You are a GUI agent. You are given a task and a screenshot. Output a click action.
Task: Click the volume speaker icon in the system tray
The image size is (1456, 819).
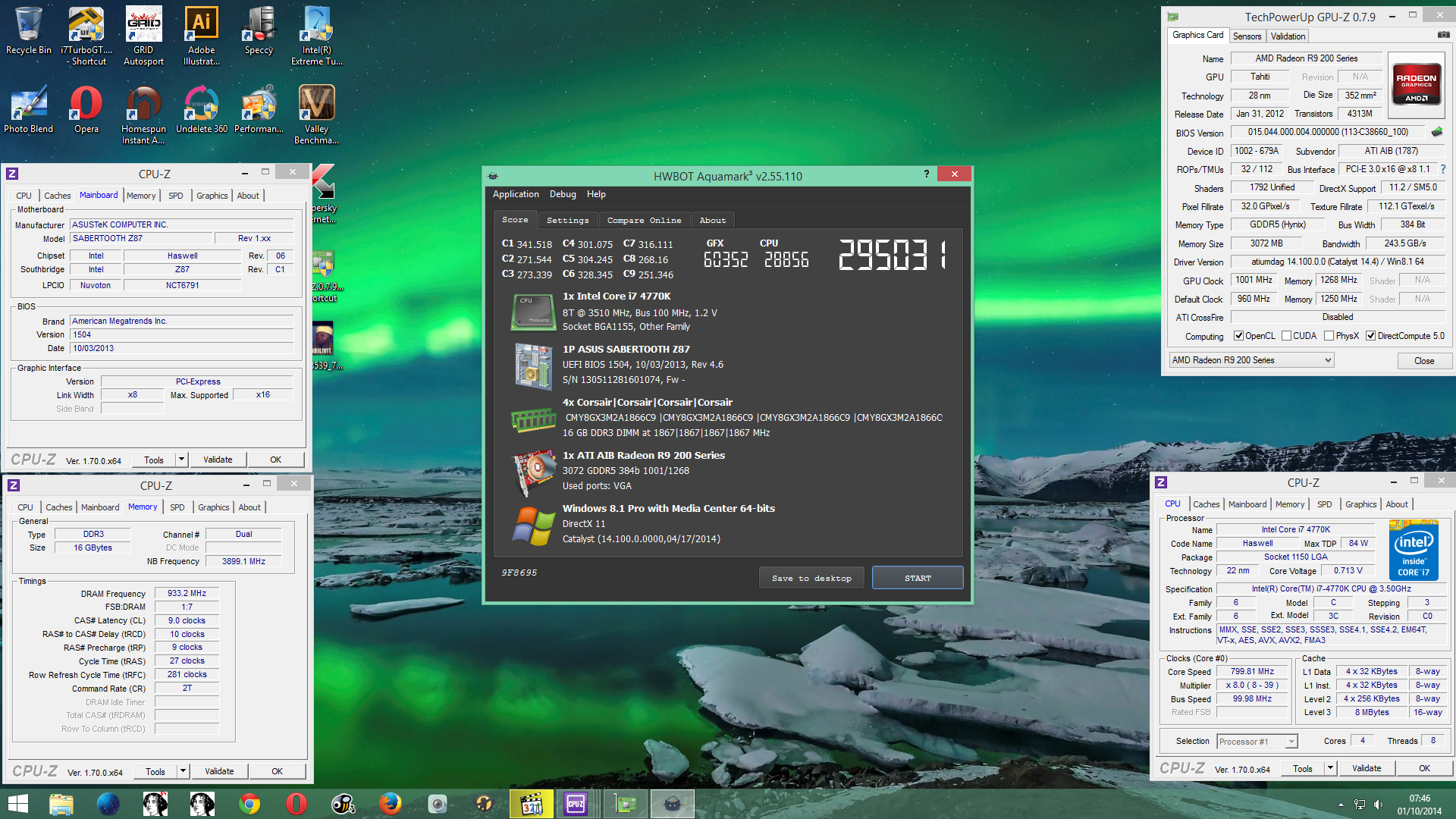pyautogui.click(x=1378, y=805)
